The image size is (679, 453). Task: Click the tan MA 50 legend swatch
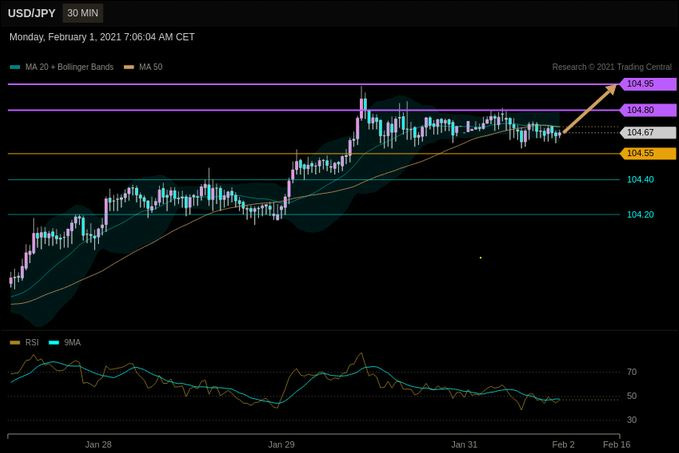[129, 67]
